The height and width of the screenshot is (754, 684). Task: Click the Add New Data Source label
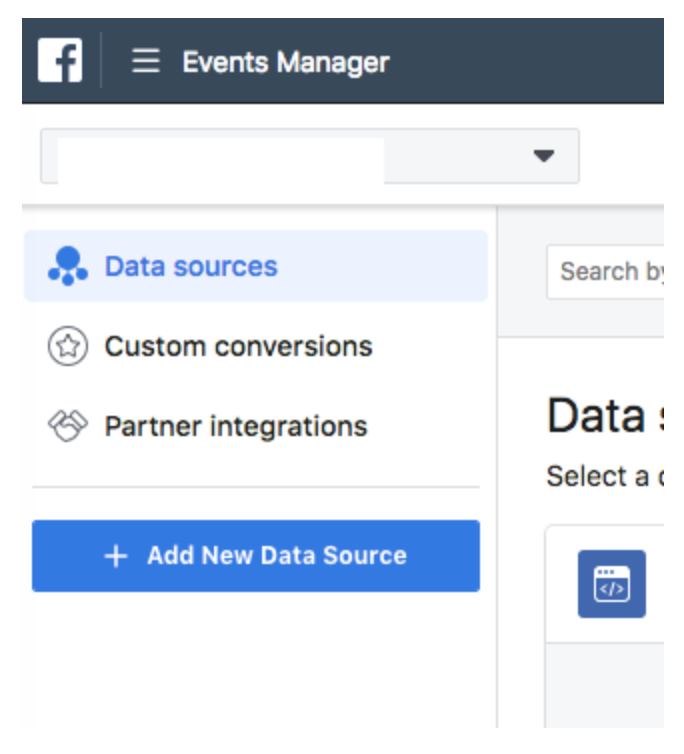click(276, 556)
